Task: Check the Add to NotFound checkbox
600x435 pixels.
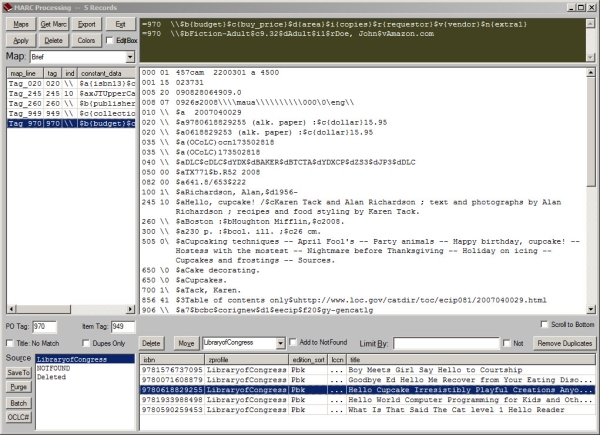Action: click(x=293, y=342)
